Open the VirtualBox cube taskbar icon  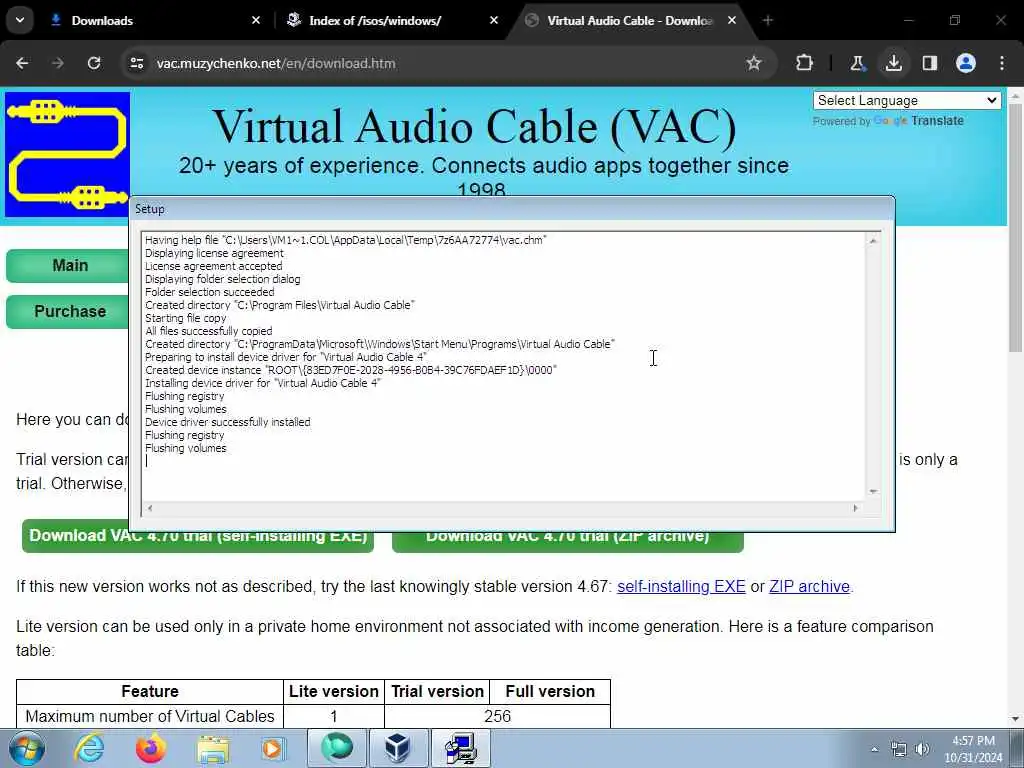(x=398, y=748)
